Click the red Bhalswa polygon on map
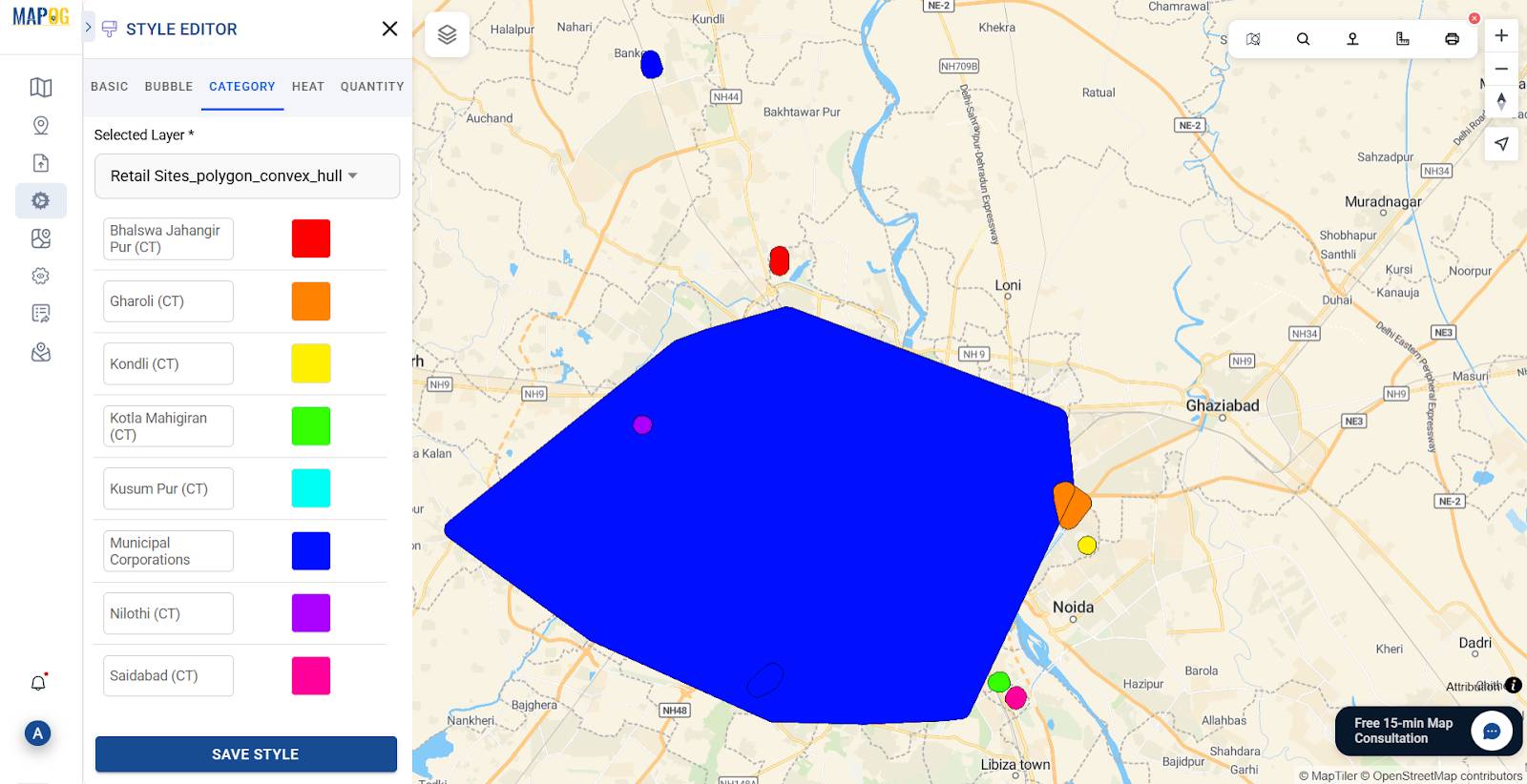Viewport: 1527px width, 784px height. (x=780, y=260)
